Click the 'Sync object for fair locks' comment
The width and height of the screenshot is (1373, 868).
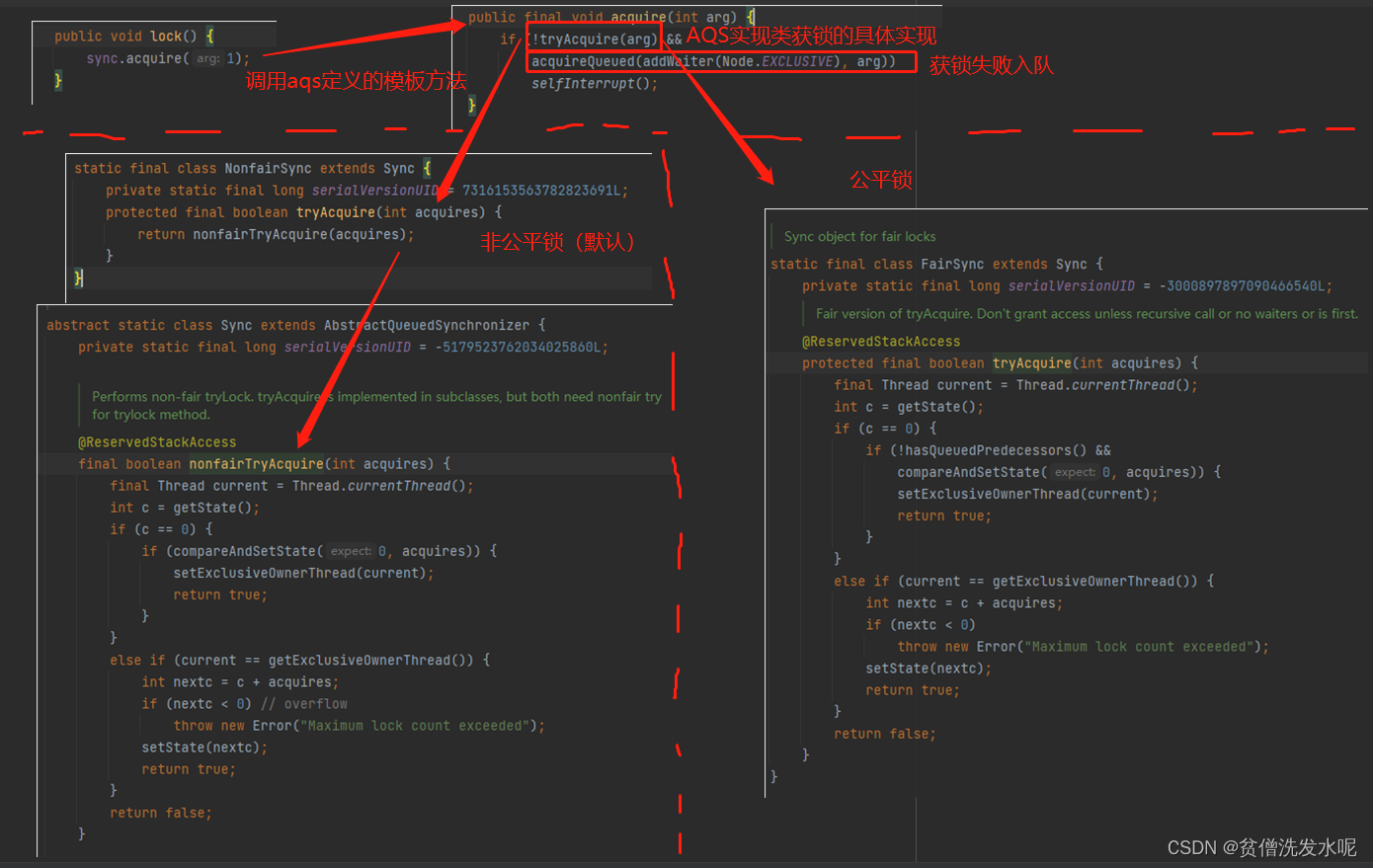pos(859,237)
